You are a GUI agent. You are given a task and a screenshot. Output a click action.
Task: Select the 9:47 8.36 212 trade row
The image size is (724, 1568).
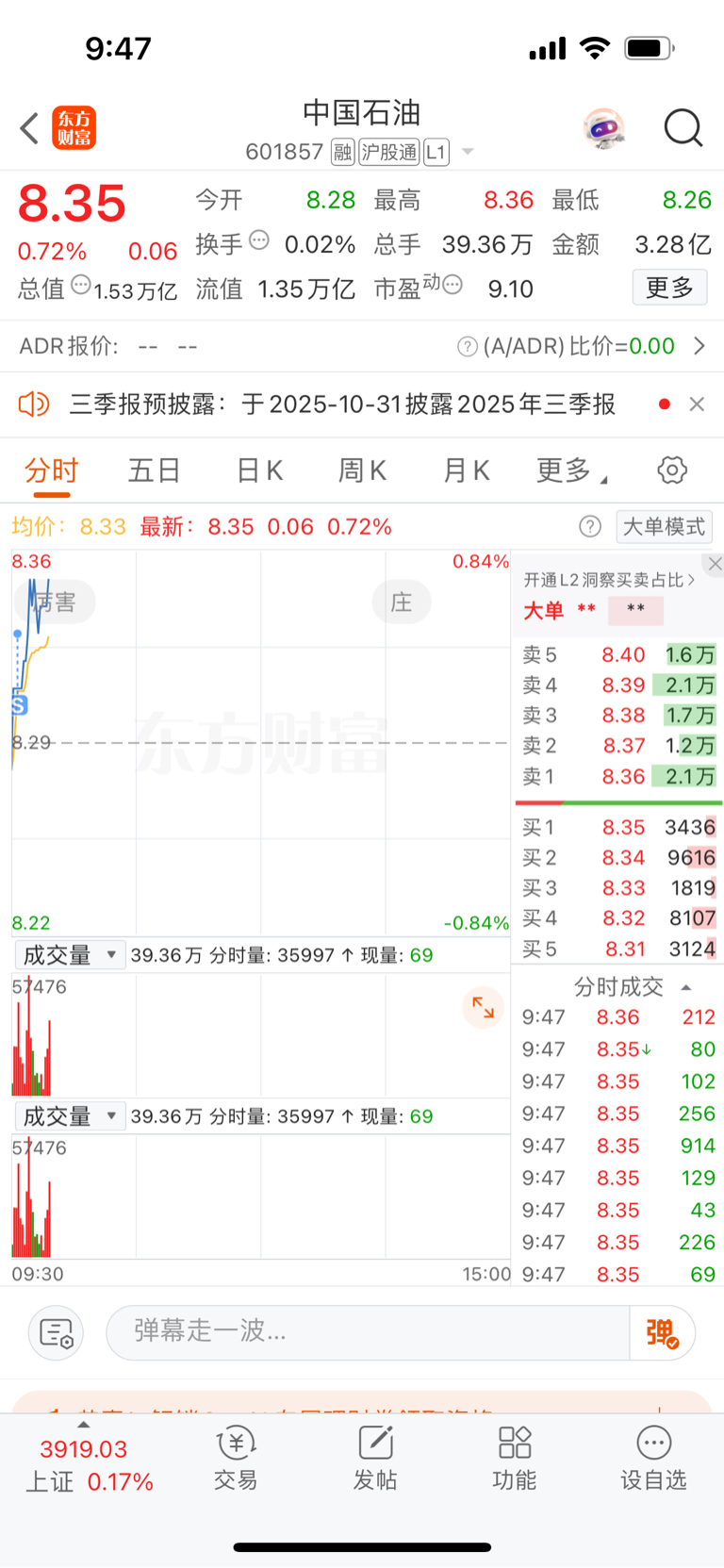[618, 1017]
